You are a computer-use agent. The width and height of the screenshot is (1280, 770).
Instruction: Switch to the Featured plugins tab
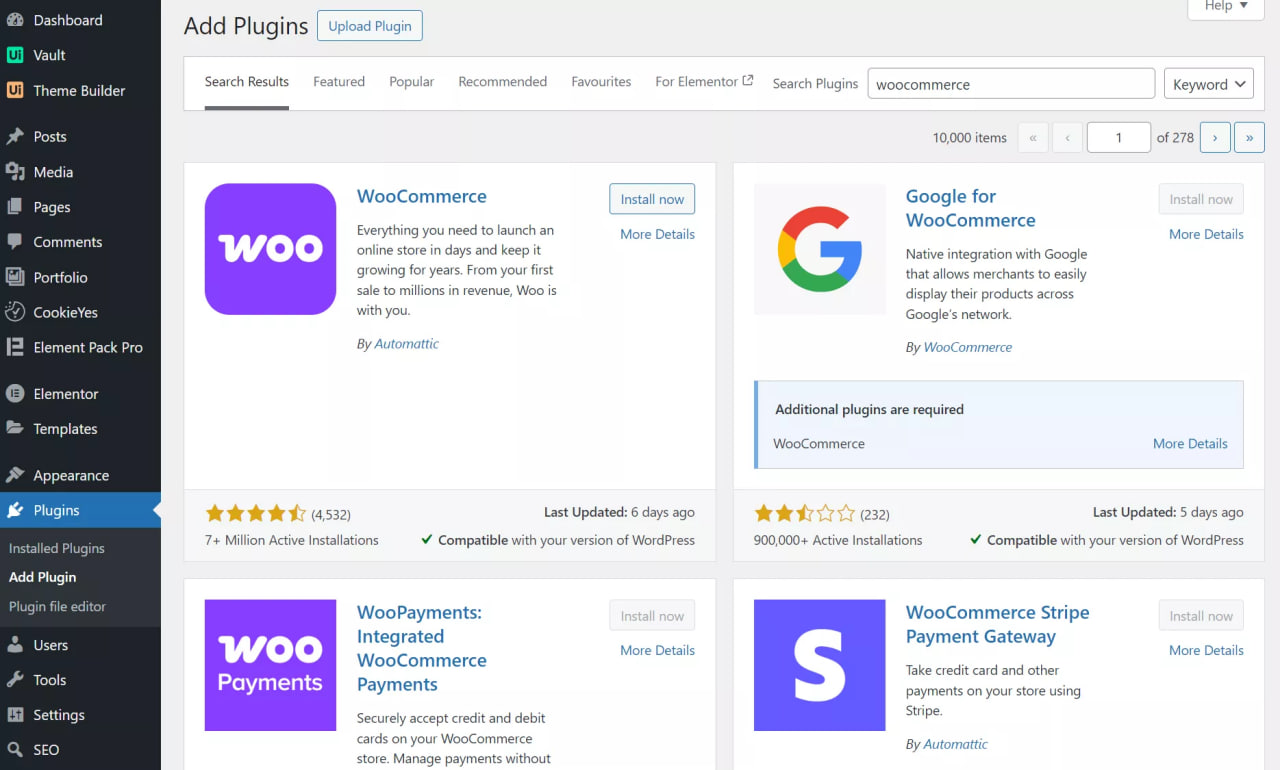338,81
